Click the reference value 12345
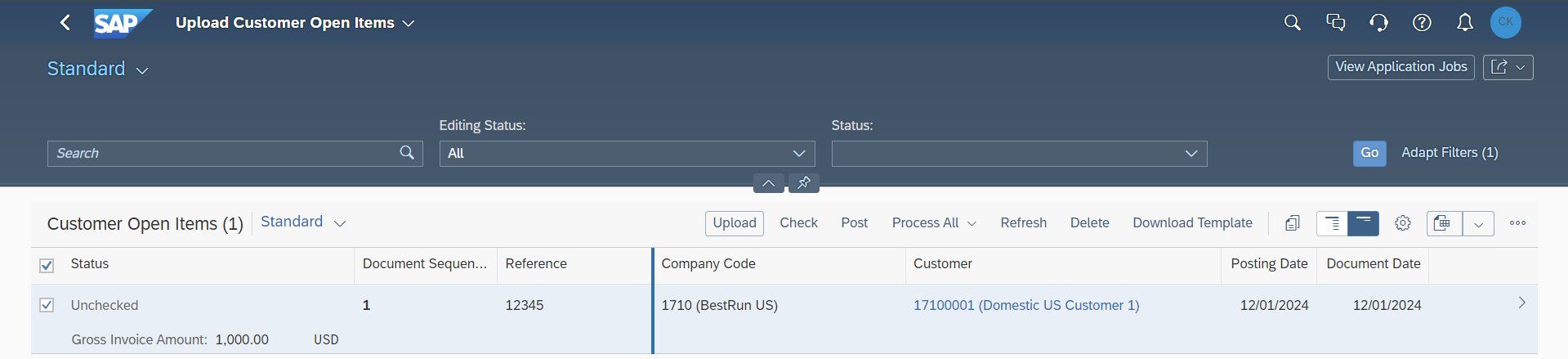The height and width of the screenshot is (359, 1568). [525, 305]
